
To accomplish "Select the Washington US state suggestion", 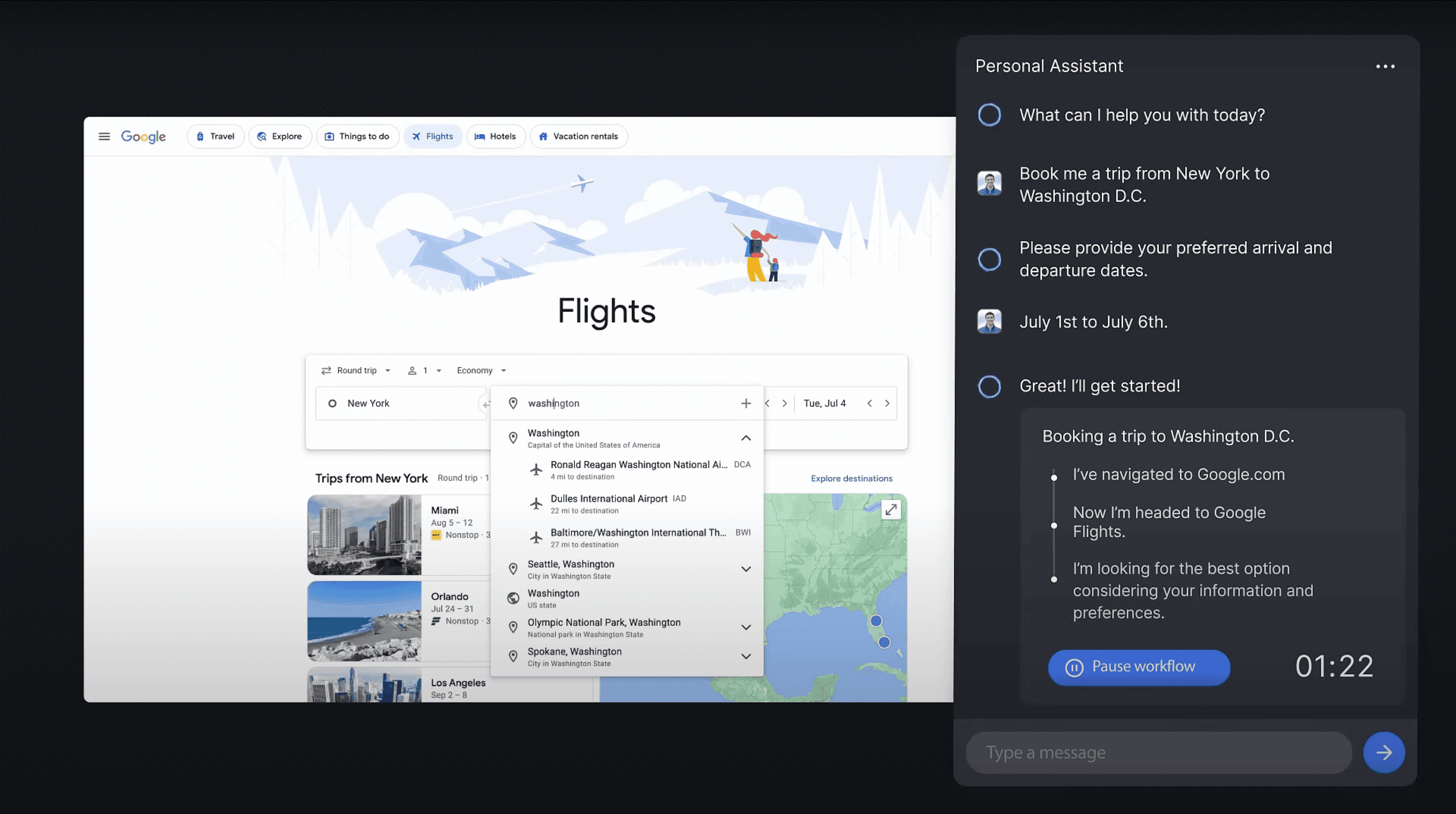I will pos(554,598).
